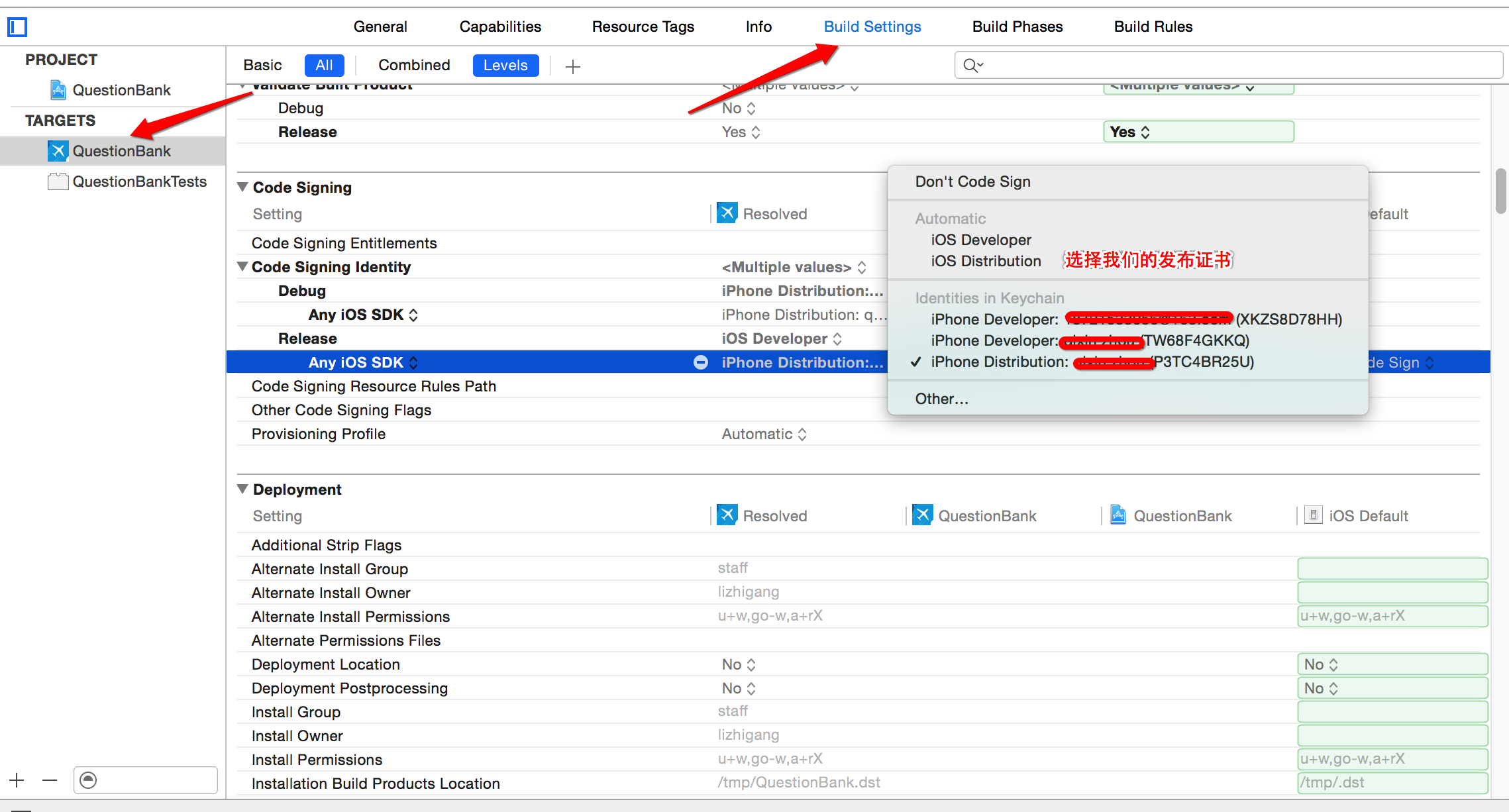Click the minus icon on selected Any iOS SDK row
The height and width of the screenshot is (812, 1509).
point(701,362)
